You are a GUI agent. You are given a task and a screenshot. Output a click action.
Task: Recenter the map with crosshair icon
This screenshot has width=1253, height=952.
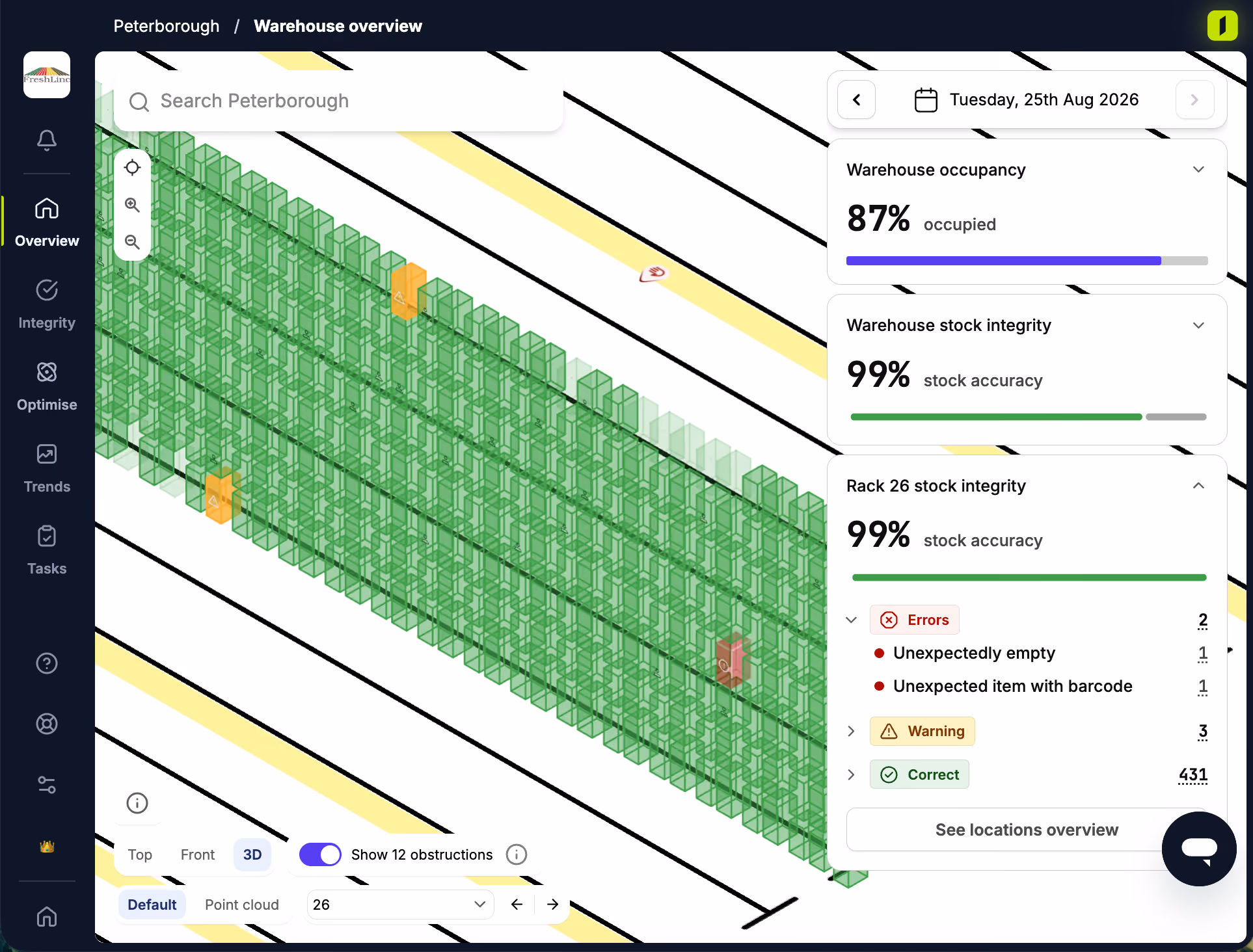[x=132, y=168]
